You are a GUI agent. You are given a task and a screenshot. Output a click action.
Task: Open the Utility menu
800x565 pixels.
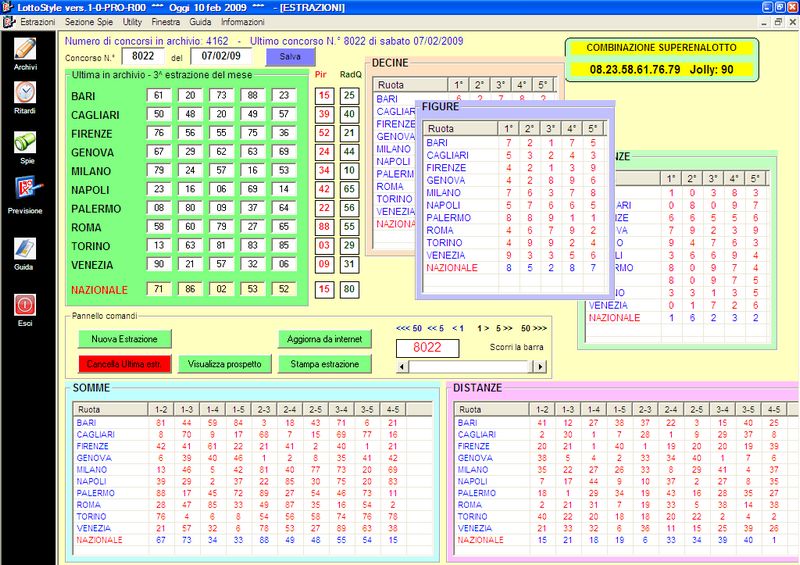[132, 22]
